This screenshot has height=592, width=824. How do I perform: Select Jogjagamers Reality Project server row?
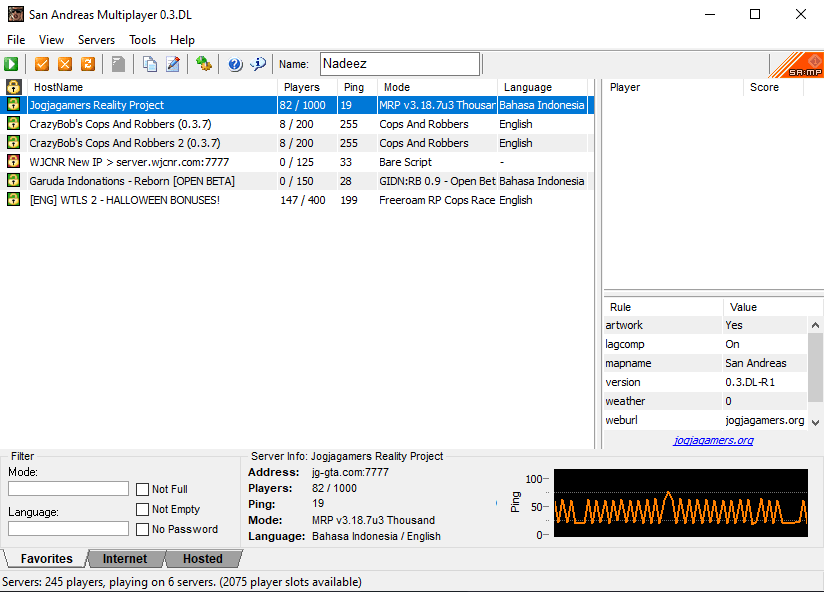[297, 105]
